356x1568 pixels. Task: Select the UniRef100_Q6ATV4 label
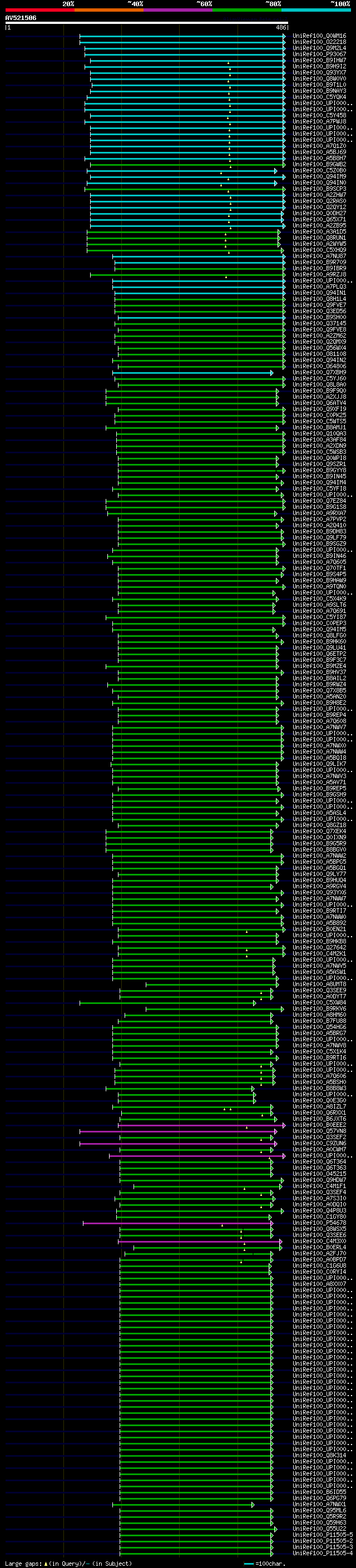[319, 403]
